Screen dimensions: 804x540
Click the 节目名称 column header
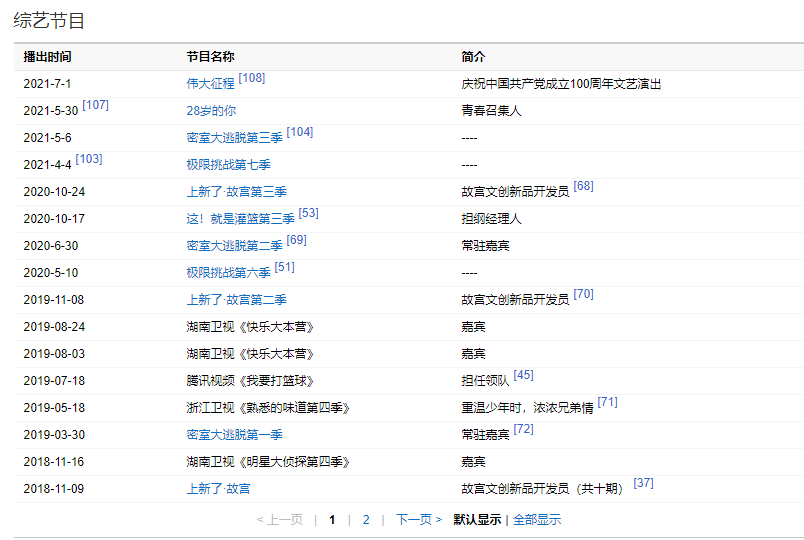210,57
